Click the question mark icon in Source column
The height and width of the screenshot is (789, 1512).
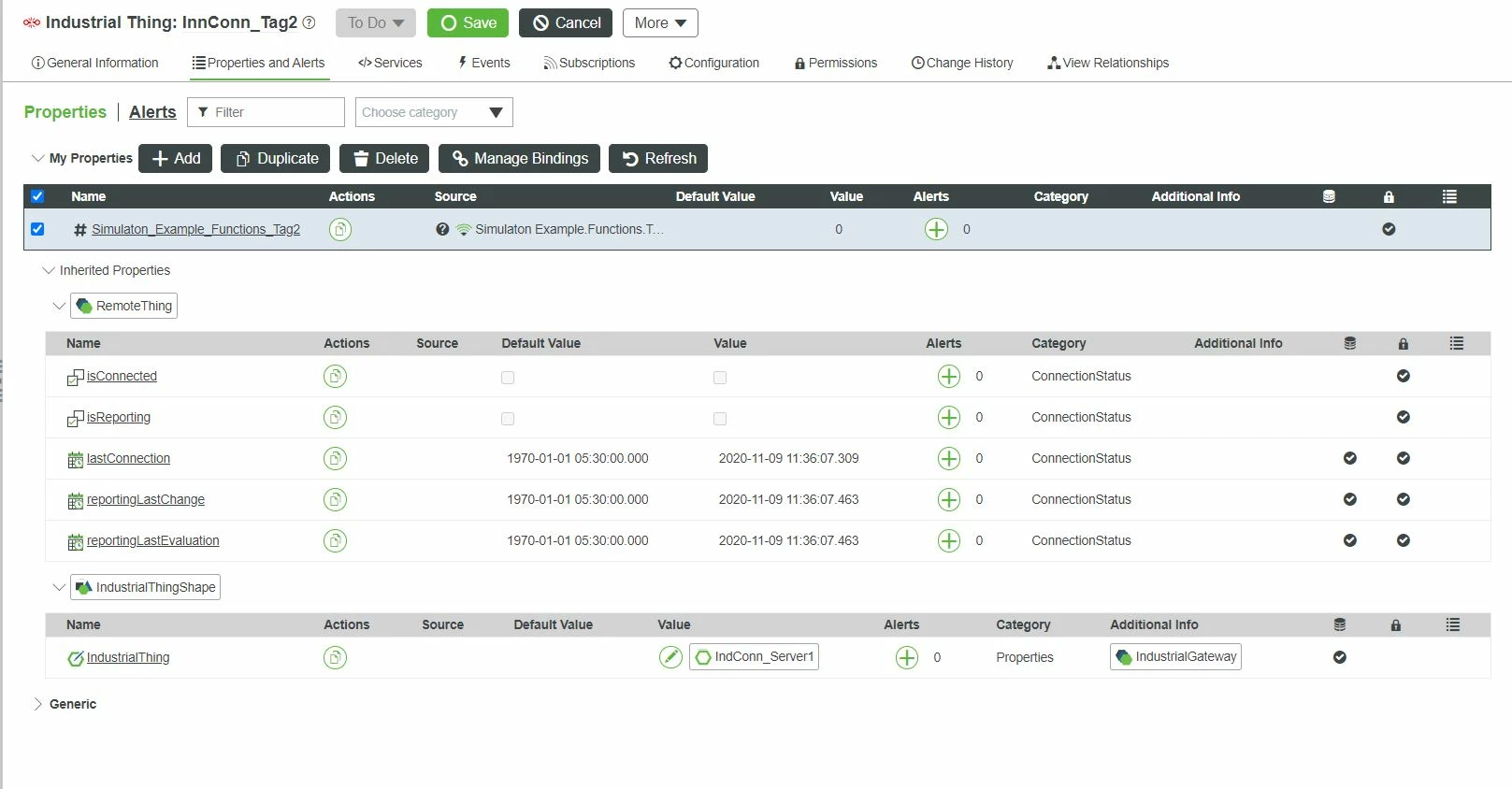pos(442,229)
